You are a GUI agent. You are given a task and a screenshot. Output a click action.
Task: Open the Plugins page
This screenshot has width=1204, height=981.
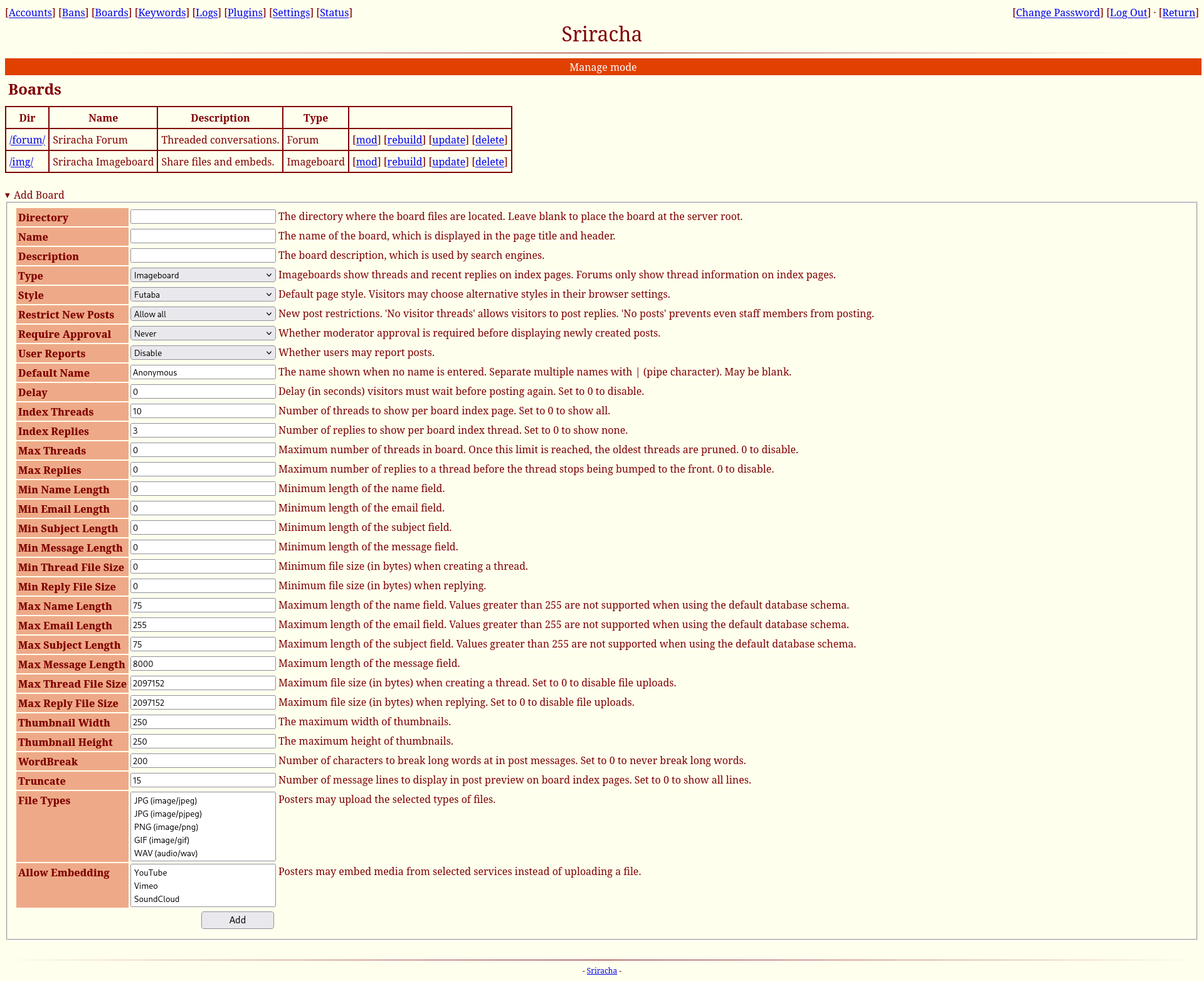(x=245, y=13)
